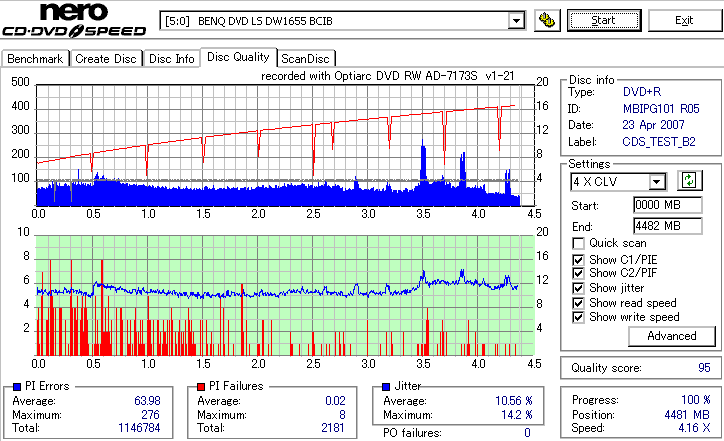This screenshot has width=724, height=441.
Task: Click the Start button
Action: click(604, 20)
